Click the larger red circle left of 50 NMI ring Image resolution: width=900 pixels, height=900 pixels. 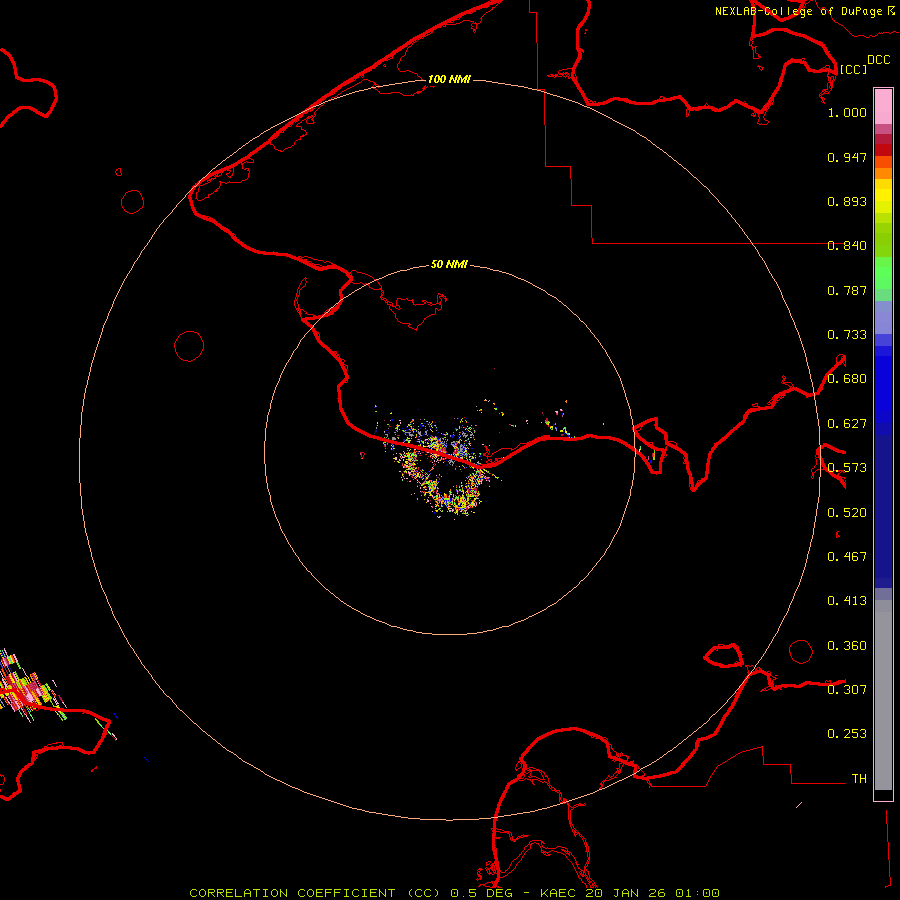[189, 346]
